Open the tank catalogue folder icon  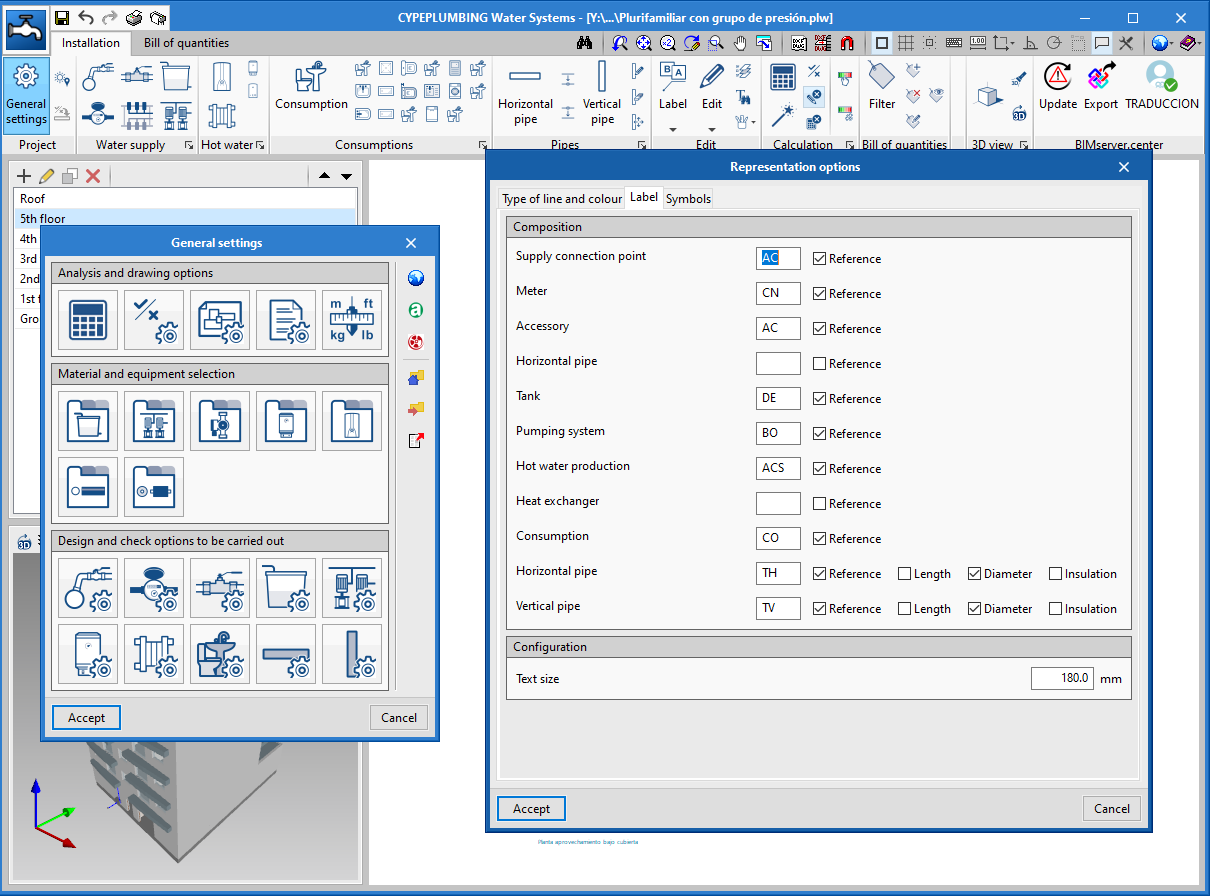coord(88,421)
